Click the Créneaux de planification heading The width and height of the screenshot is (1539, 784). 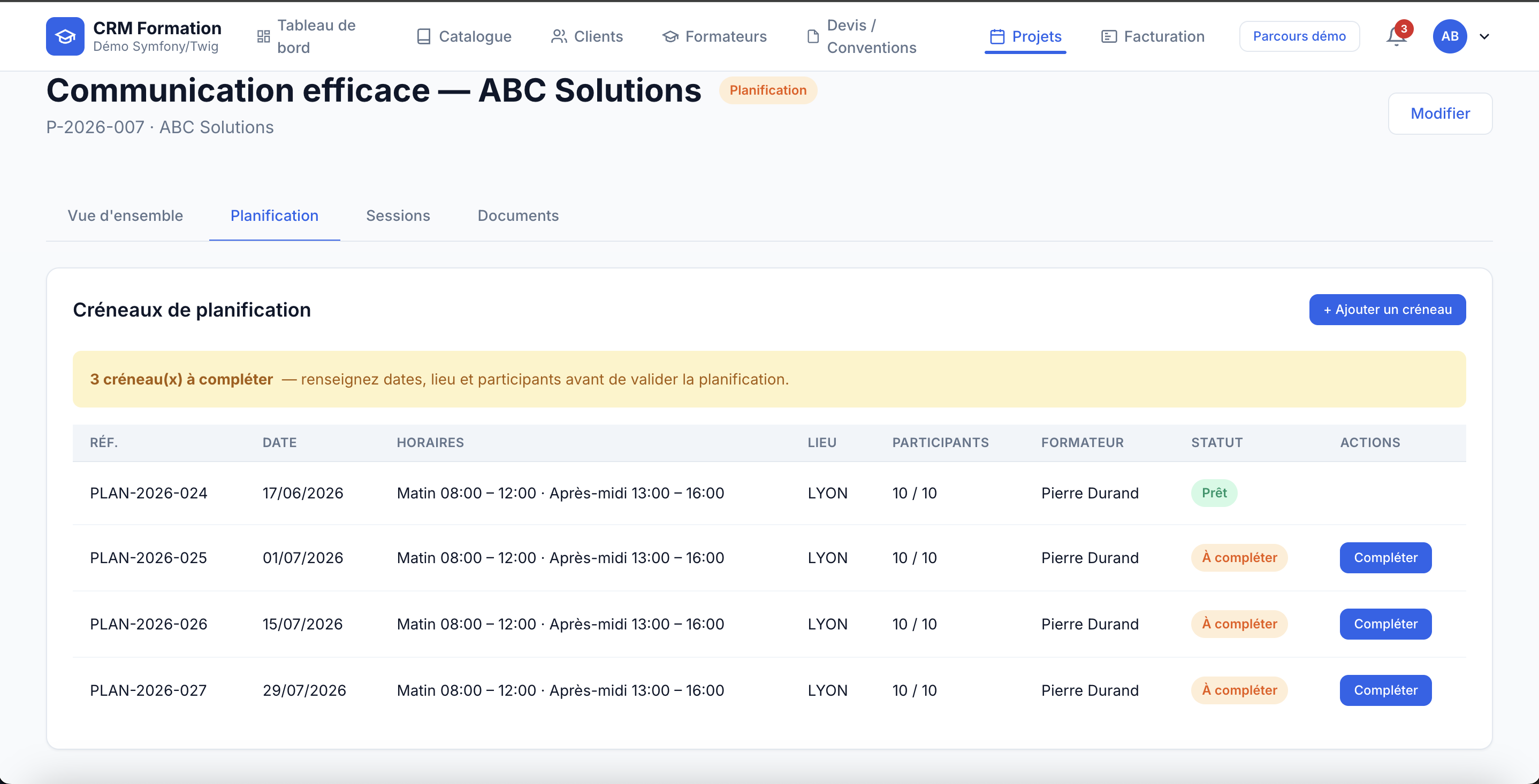coord(192,310)
